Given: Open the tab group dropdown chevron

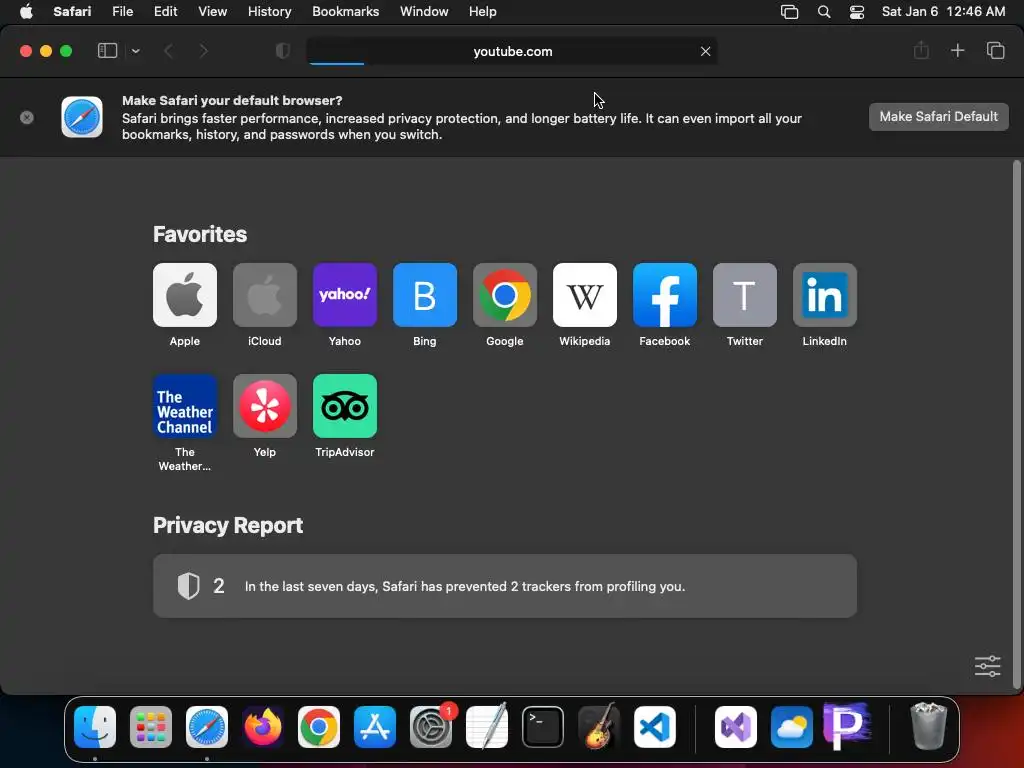Looking at the screenshot, I should [135, 51].
